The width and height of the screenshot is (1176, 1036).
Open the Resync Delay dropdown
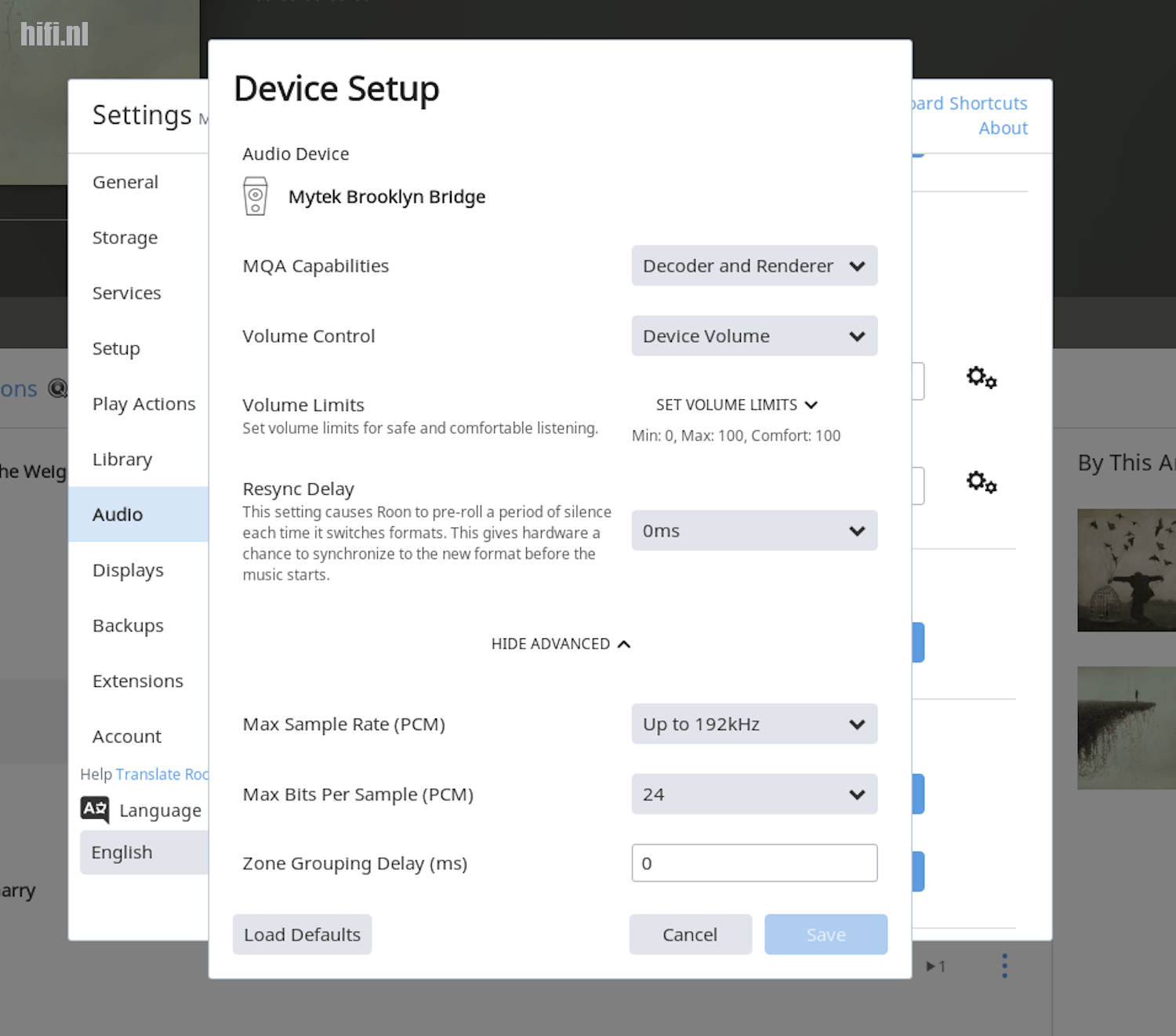click(x=754, y=531)
